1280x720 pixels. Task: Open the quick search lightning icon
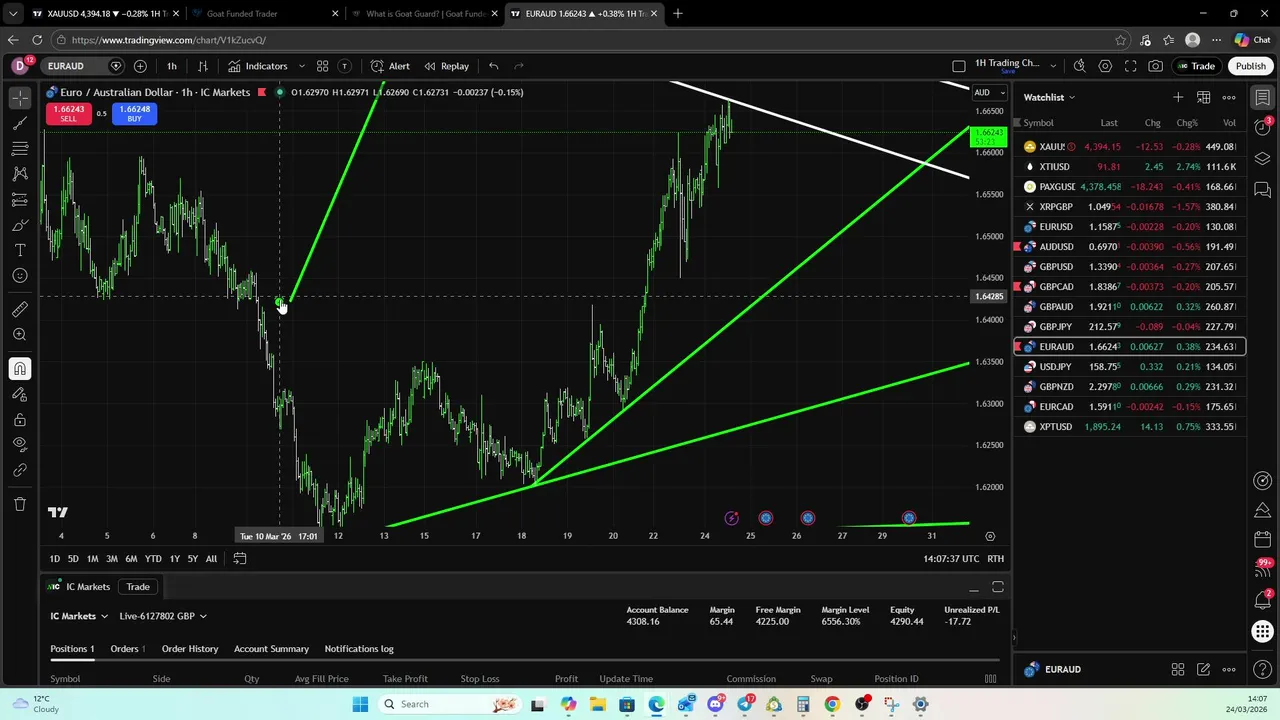(x=1079, y=66)
